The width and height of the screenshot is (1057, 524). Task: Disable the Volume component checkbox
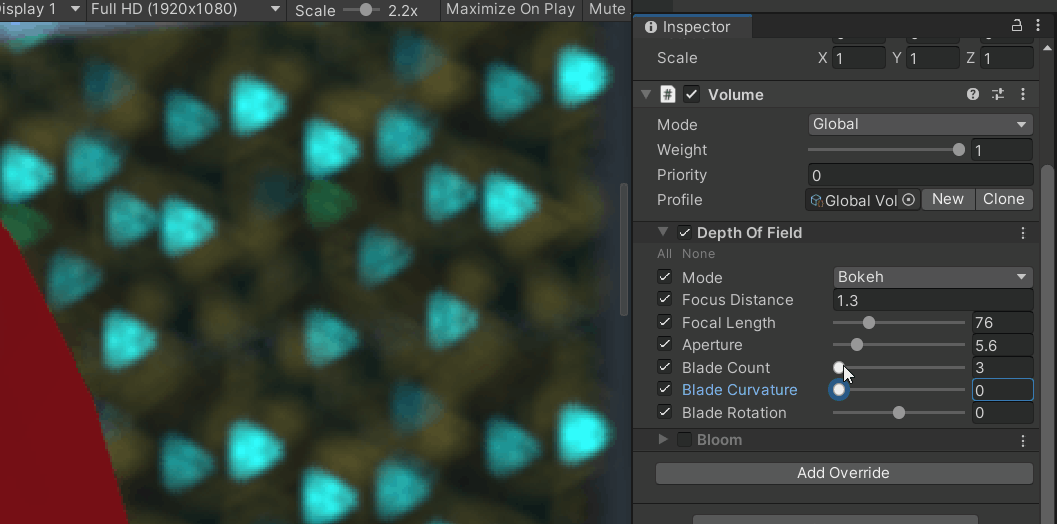691,94
